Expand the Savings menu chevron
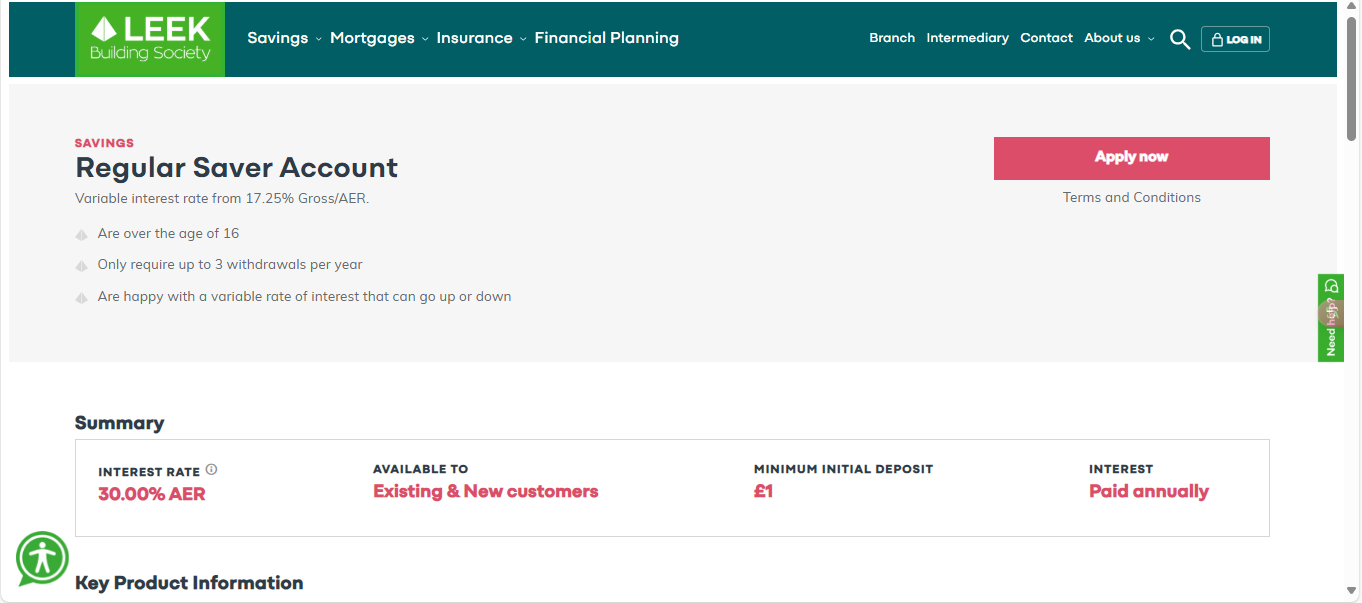 pos(319,39)
